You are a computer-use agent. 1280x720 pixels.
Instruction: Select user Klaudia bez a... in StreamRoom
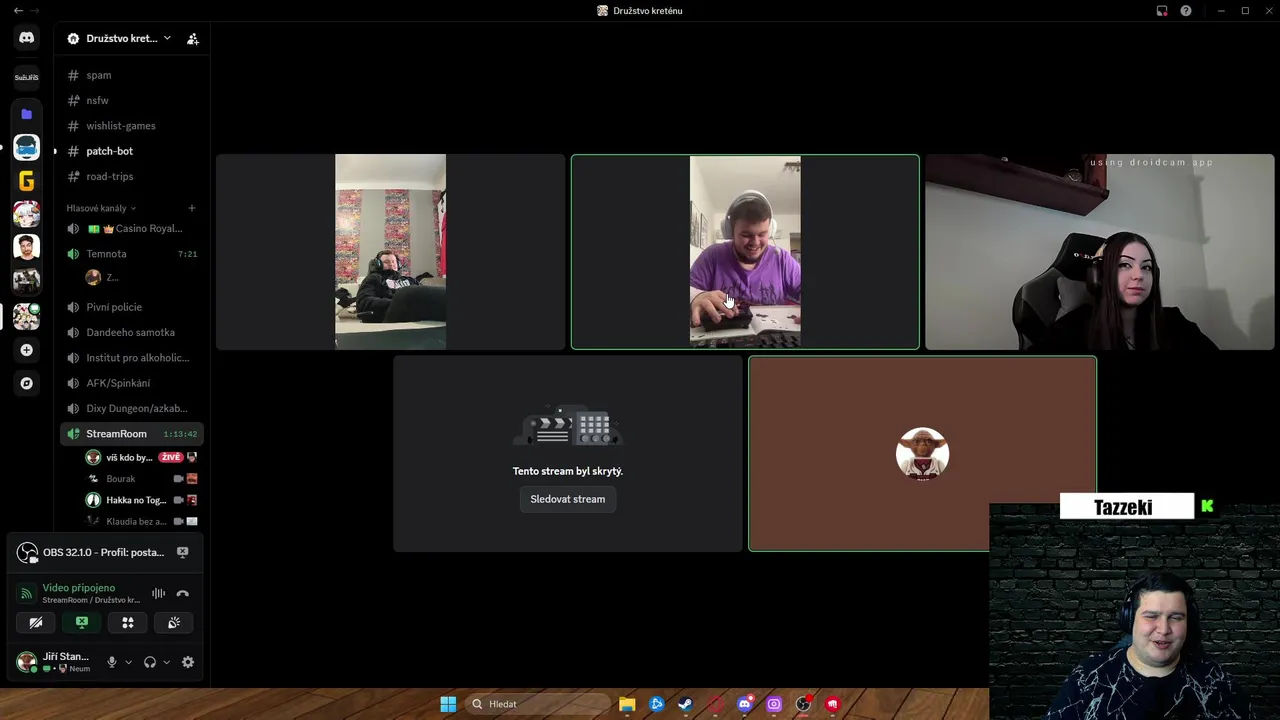(140, 521)
